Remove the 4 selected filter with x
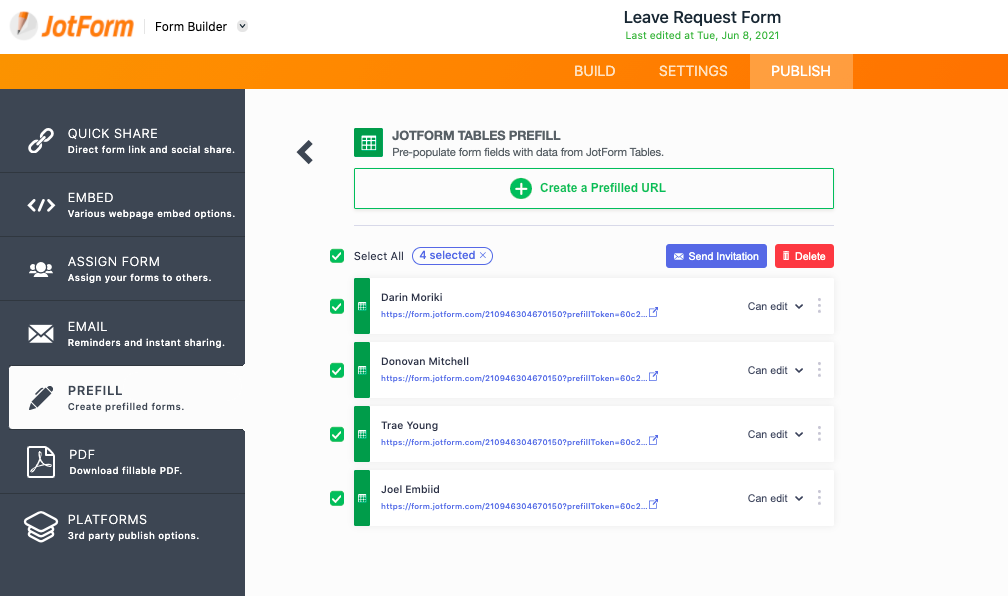 click(483, 256)
